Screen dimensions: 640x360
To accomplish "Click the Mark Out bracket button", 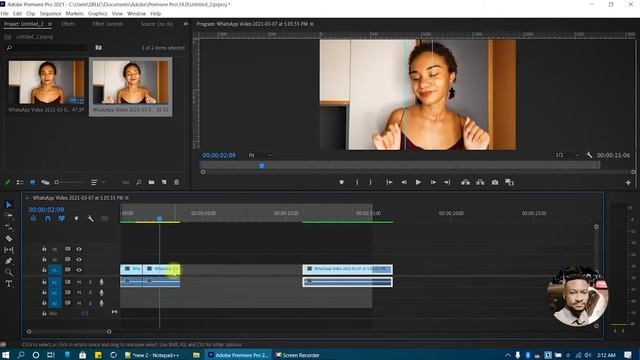I will tap(371, 182).
